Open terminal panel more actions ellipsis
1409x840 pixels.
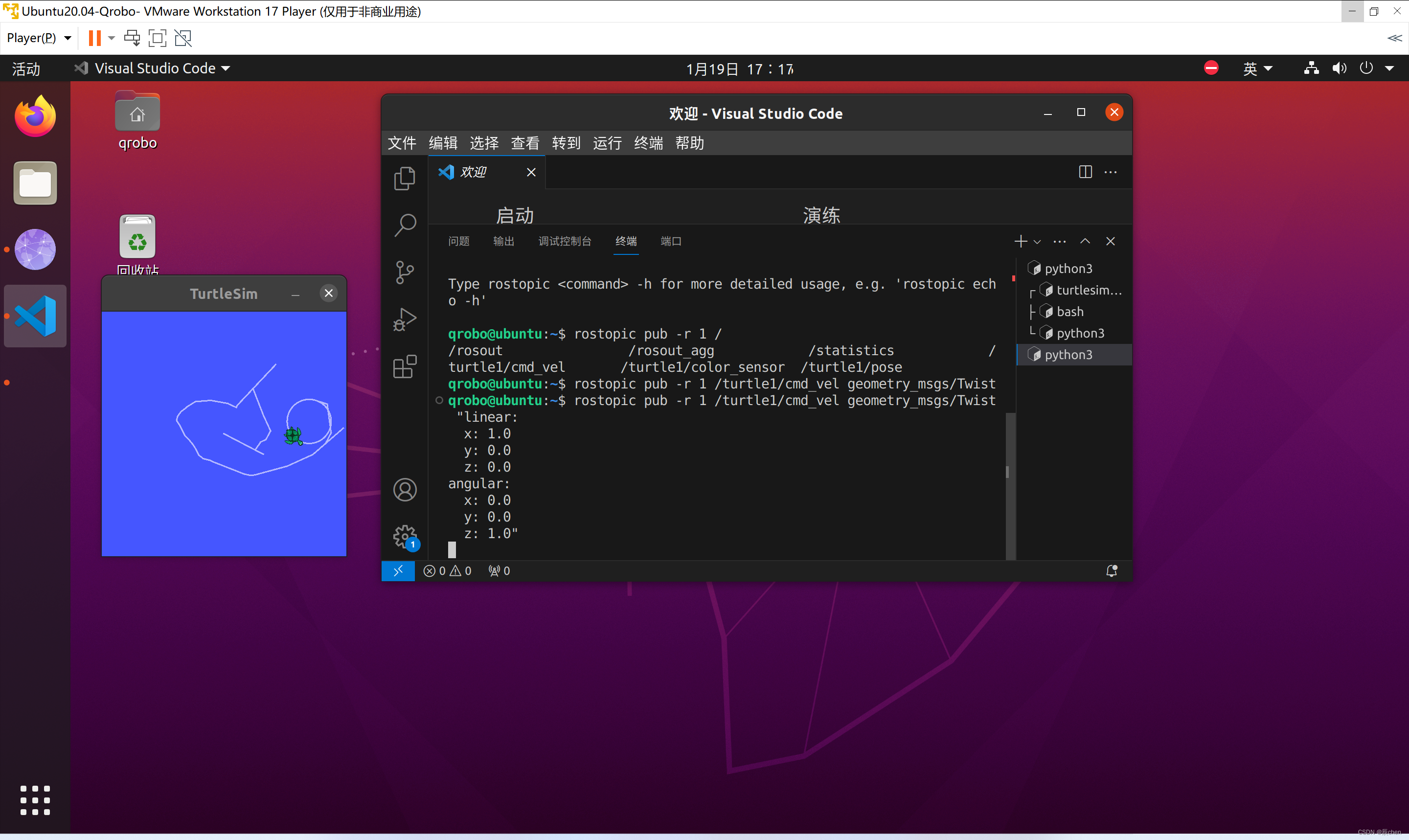coord(1059,242)
